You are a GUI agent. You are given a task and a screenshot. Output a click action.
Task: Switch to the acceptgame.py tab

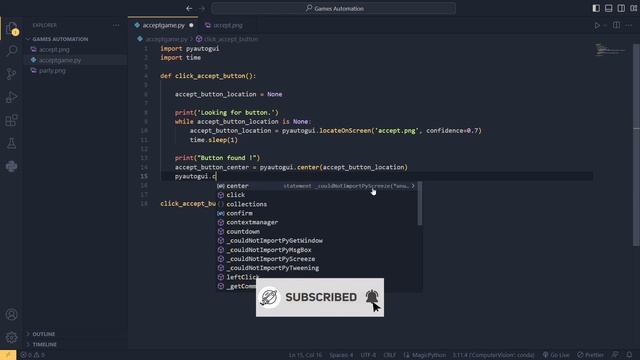[x=163, y=25]
